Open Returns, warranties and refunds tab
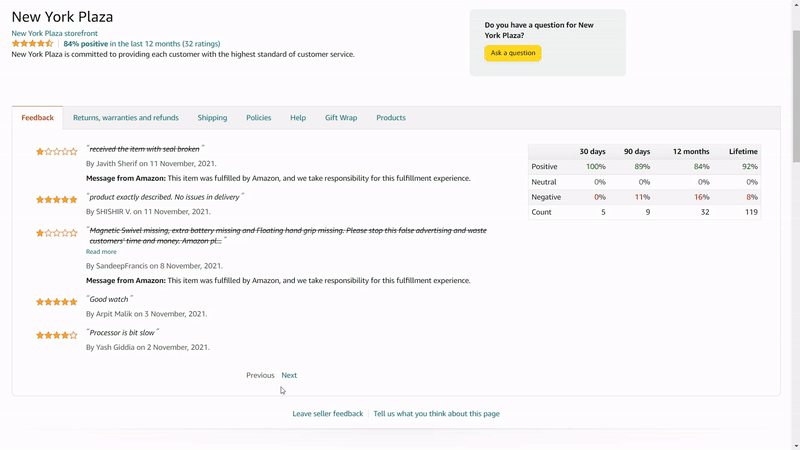This screenshot has width=800, height=450. point(126,118)
